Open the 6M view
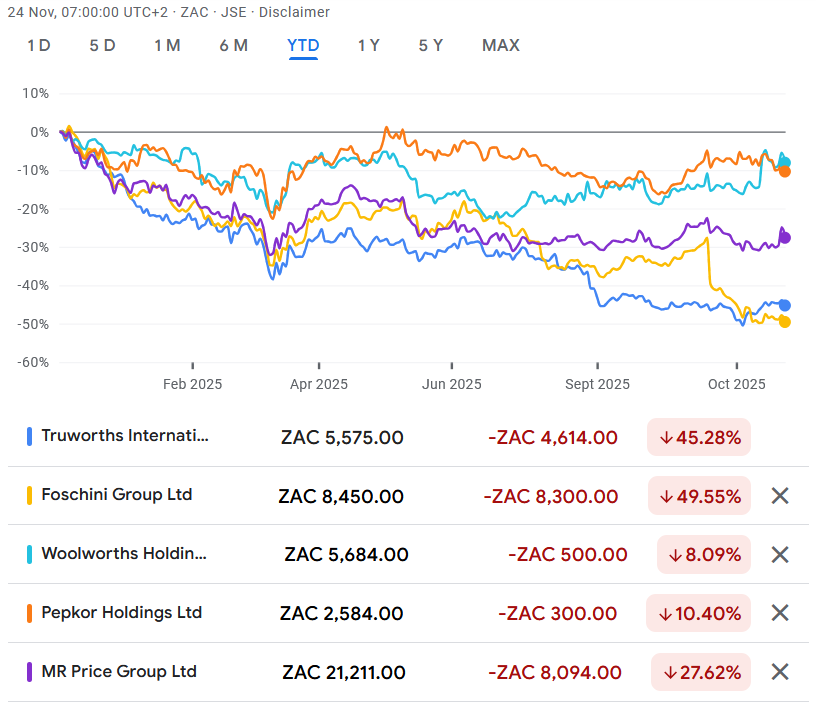Screen dimensions: 816x711 tap(234, 46)
